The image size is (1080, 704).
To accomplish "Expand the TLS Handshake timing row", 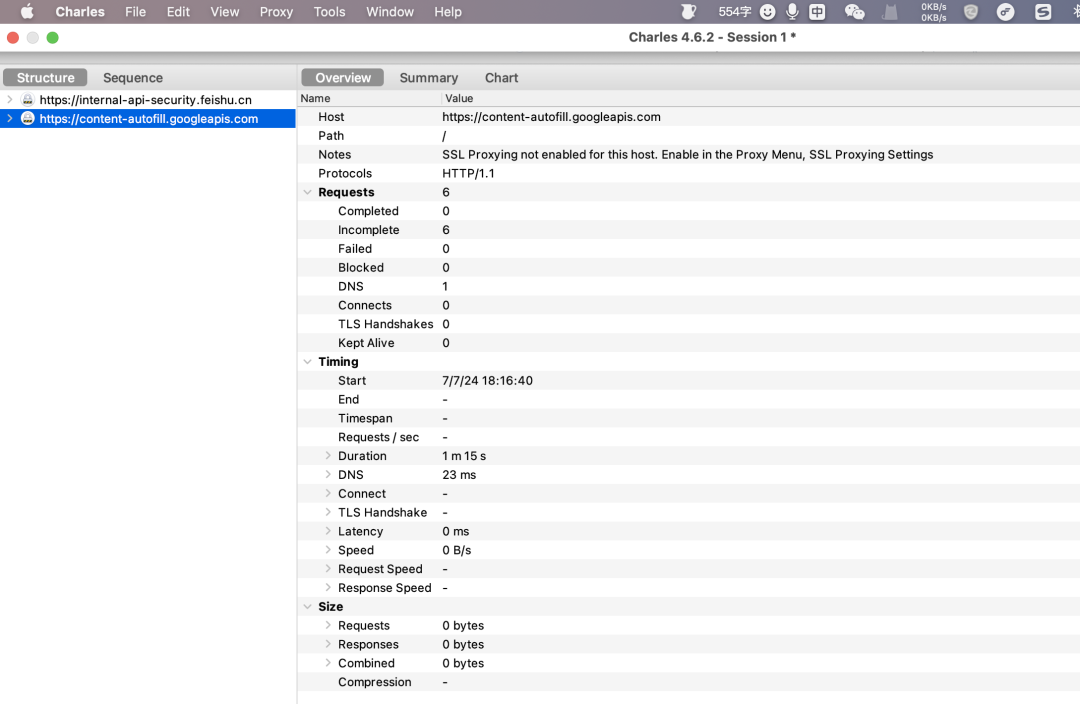I will coord(328,512).
